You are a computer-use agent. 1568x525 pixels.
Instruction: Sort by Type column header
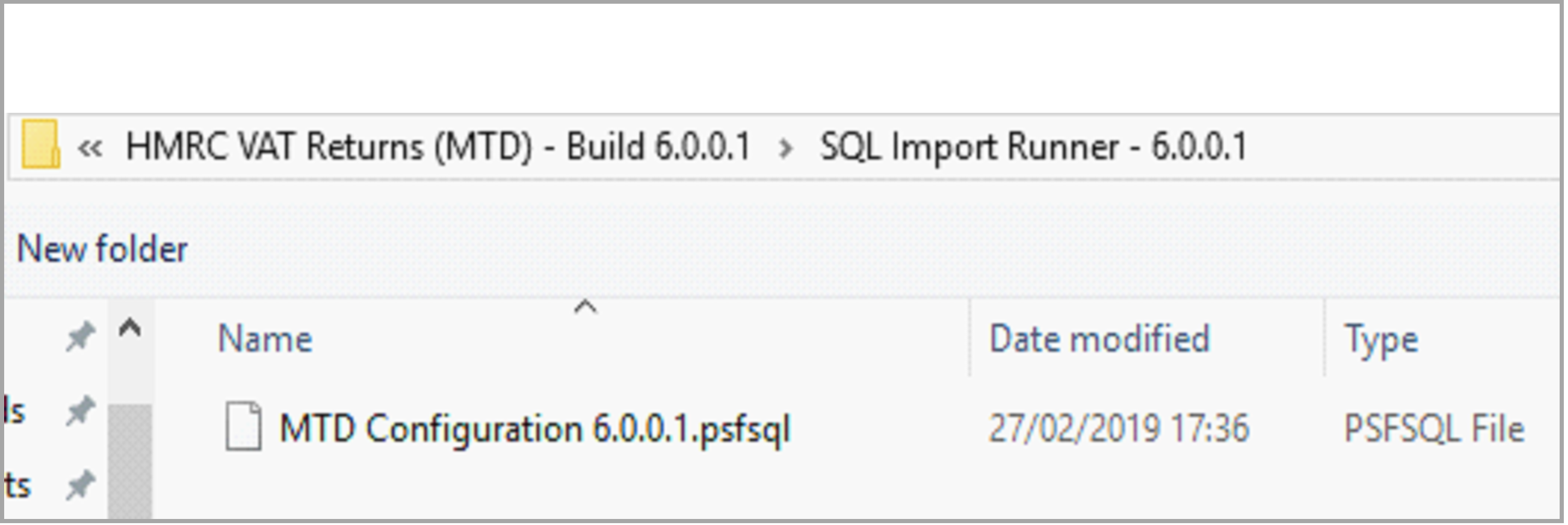(1381, 340)
